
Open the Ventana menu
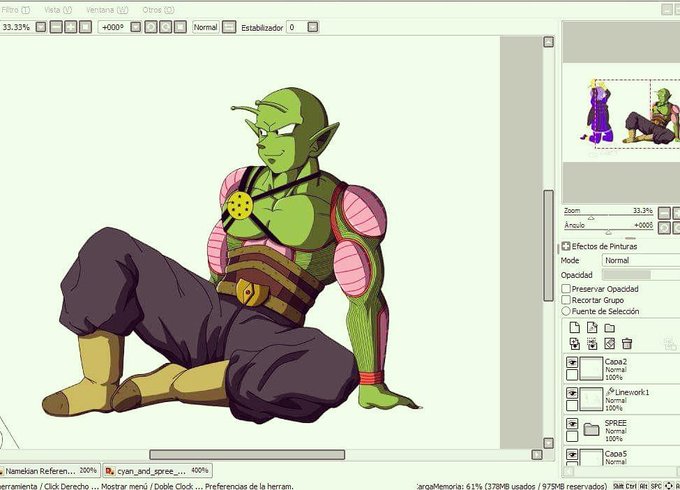click(x=107, y=10)
